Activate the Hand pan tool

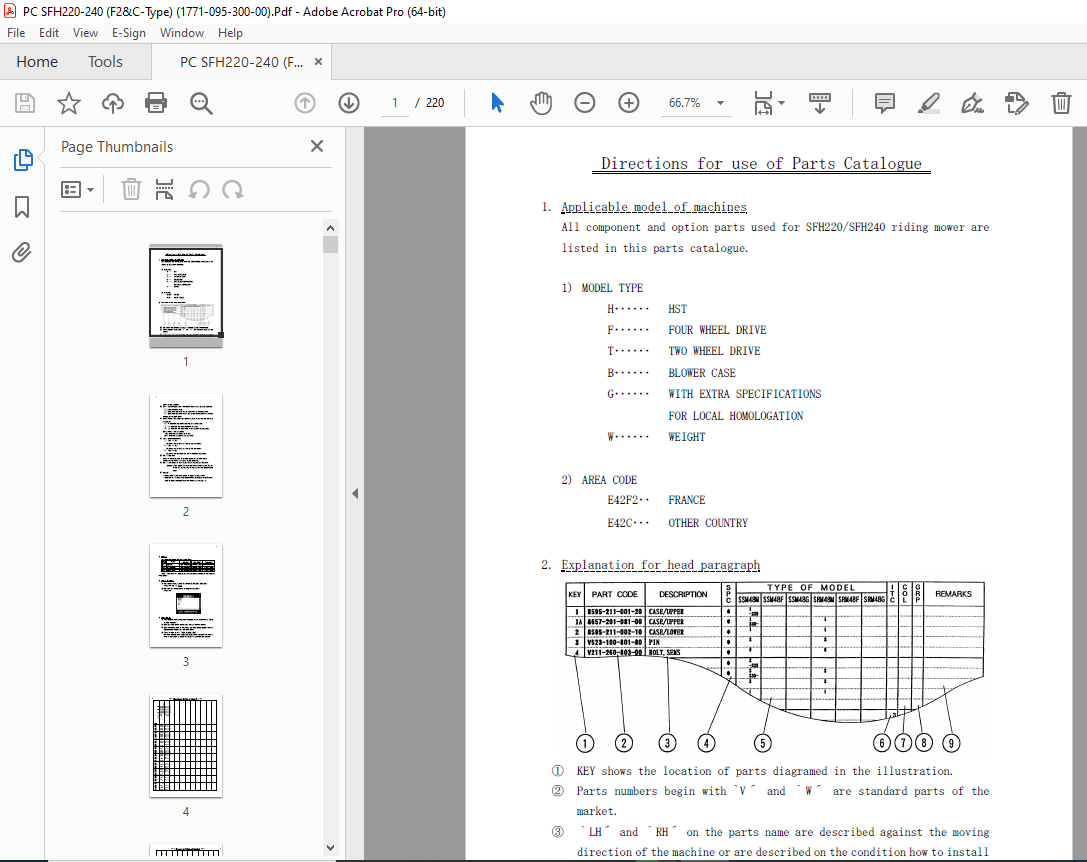(x=541, y=103)
